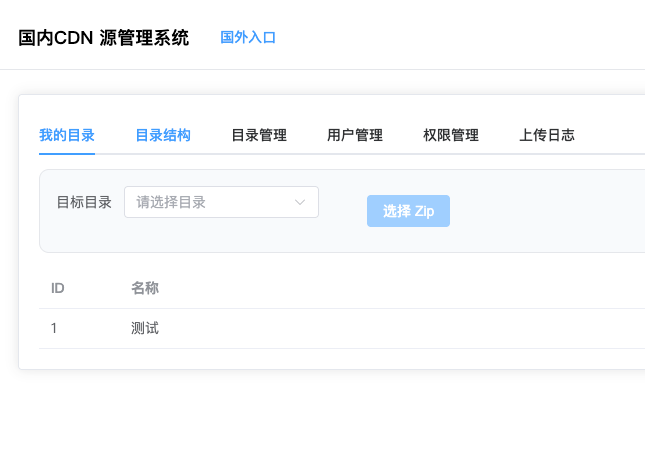Select the ID cell showing 1
This screenshot has height=463, width=645.
pos(55,328)
